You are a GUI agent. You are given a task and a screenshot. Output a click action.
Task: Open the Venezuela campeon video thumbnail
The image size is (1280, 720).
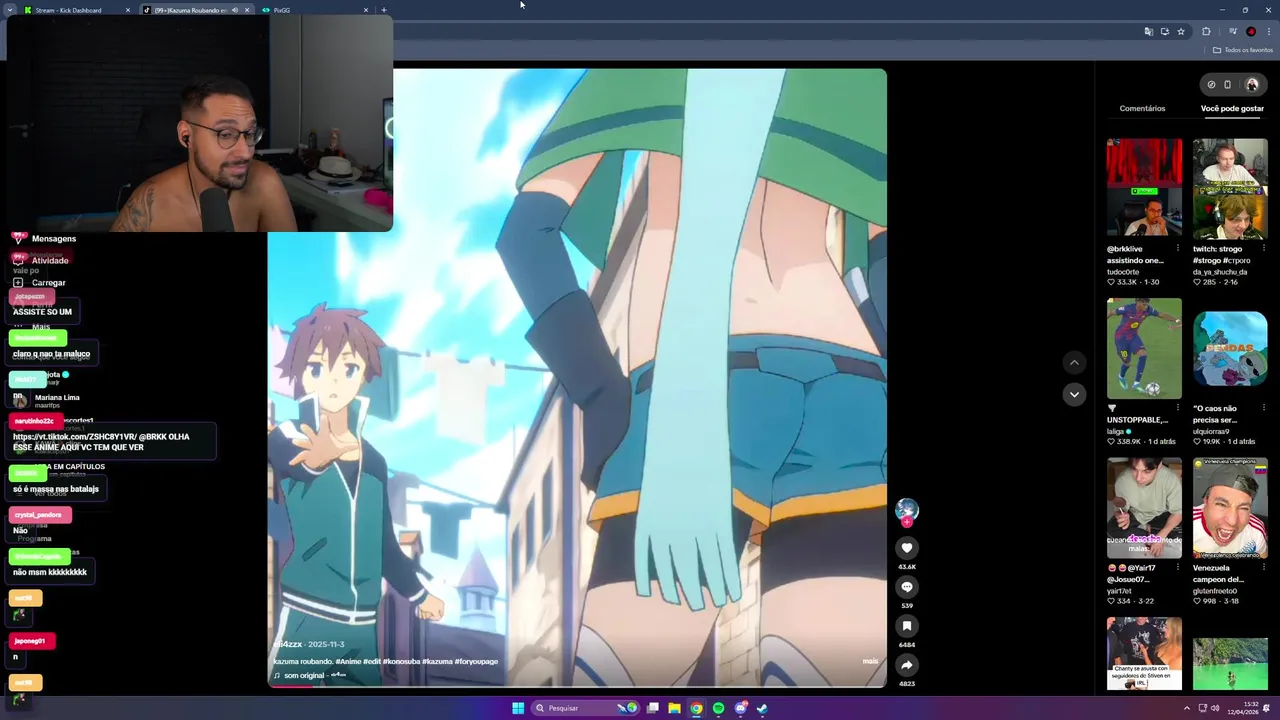coord(1230,508)
